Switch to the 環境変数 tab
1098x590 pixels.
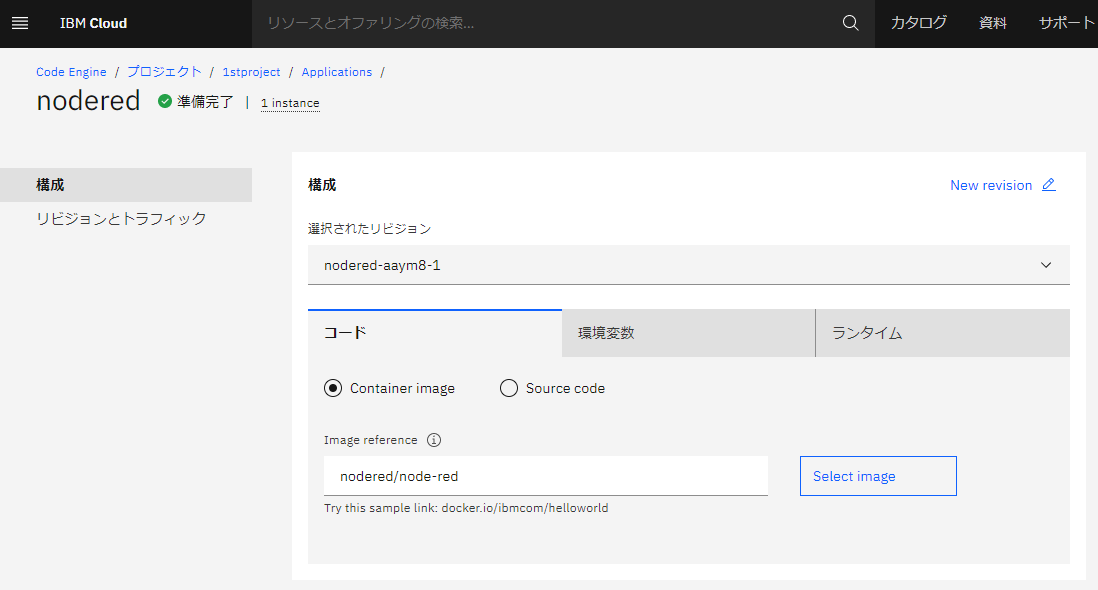(x=688, y=333)
